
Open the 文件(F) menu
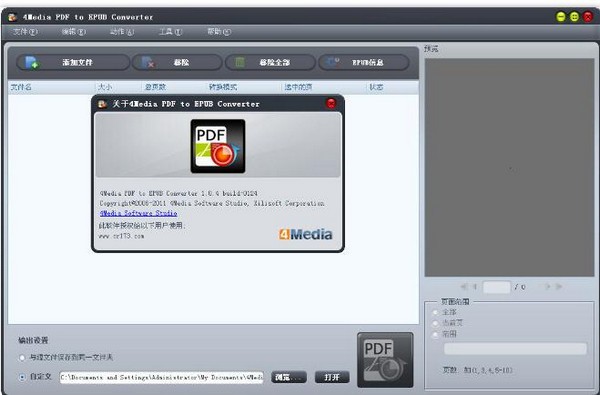[25, 32]
